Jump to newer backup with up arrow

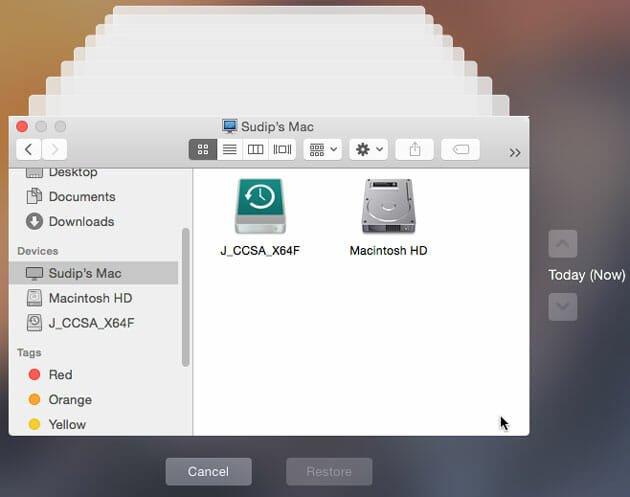tap(563, 243)
